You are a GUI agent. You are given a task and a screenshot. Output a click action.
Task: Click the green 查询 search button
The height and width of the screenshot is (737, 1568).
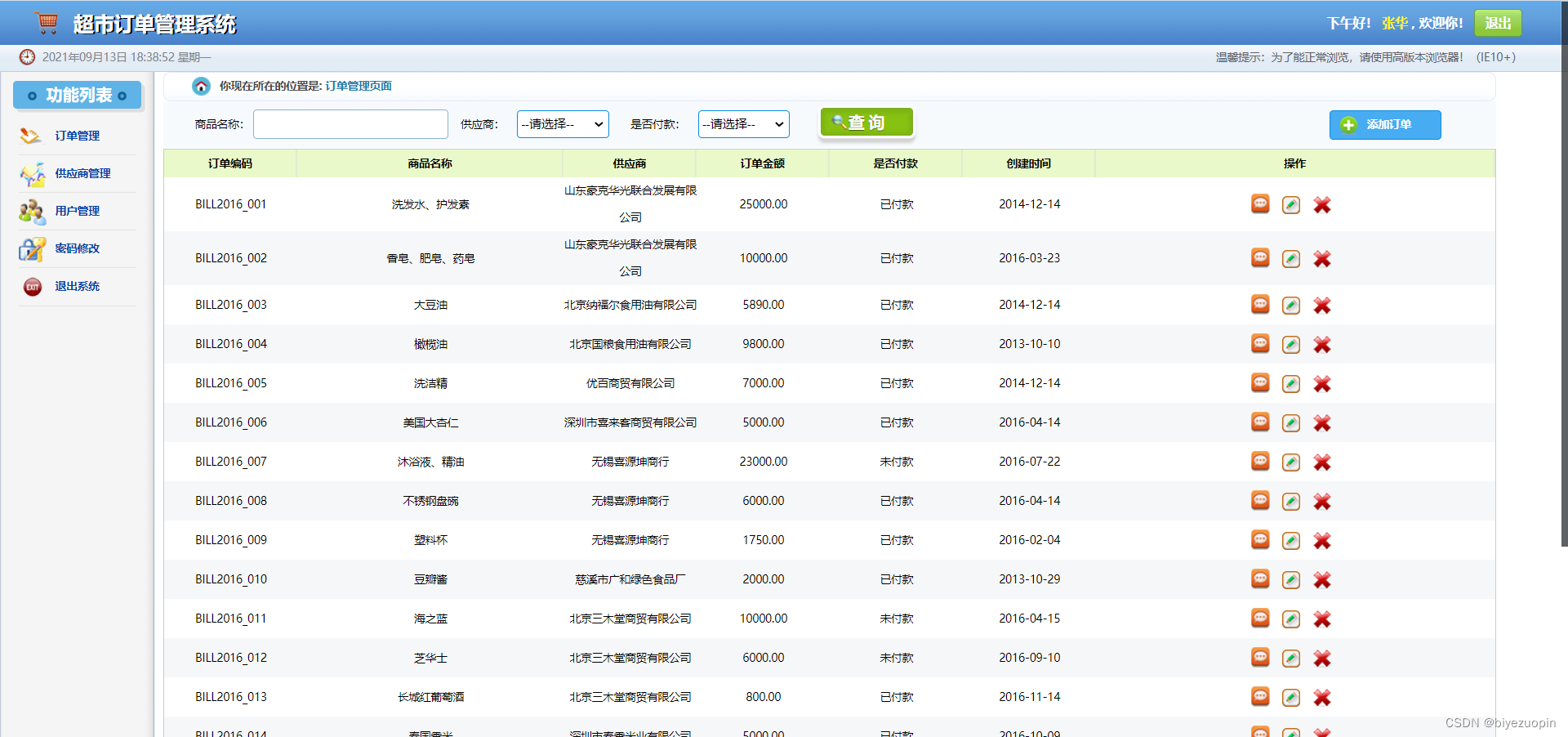(866, 122)
